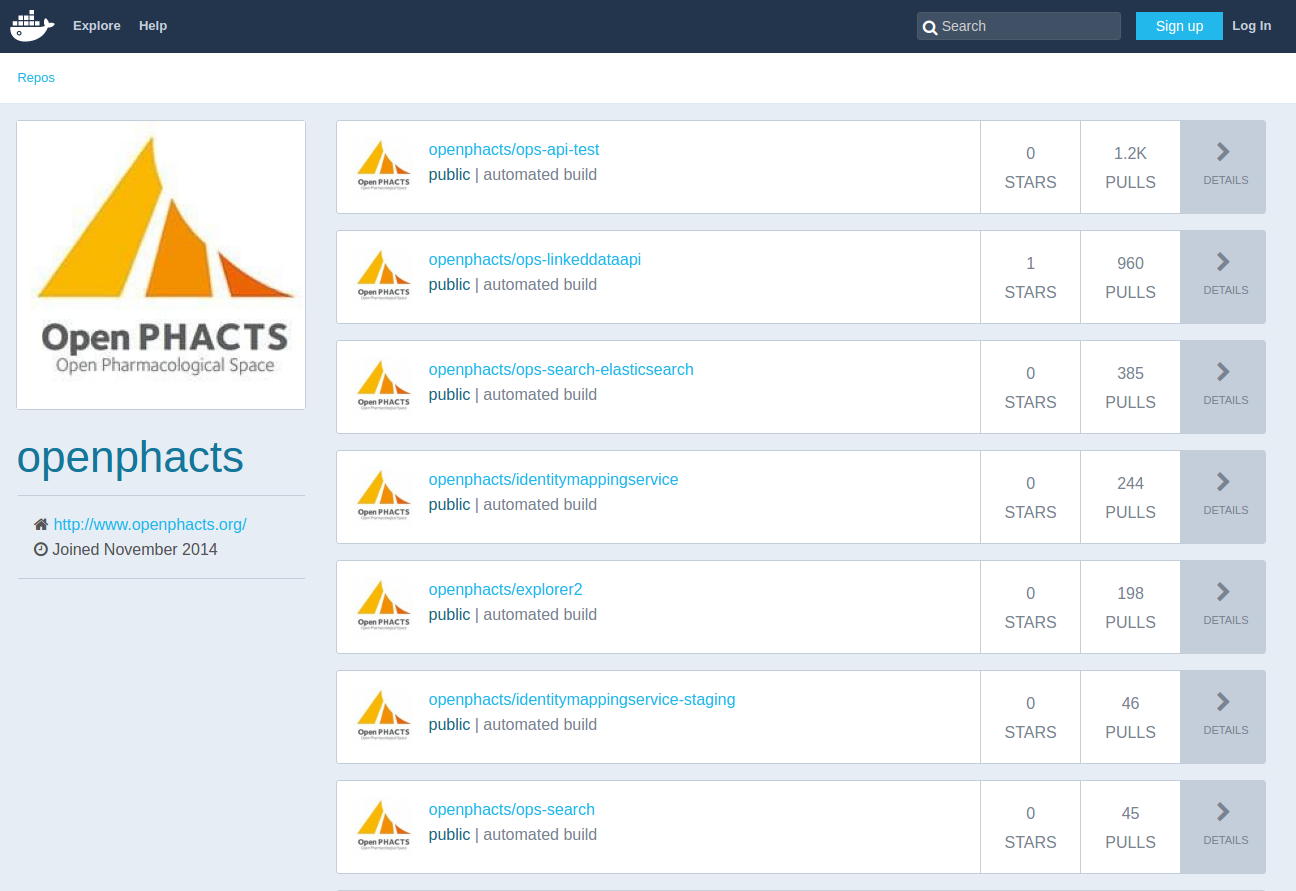This screenshot has height=891, width=1296.
Task: Open details for ops-api-test repository
Action: (x=1223, y=167)
